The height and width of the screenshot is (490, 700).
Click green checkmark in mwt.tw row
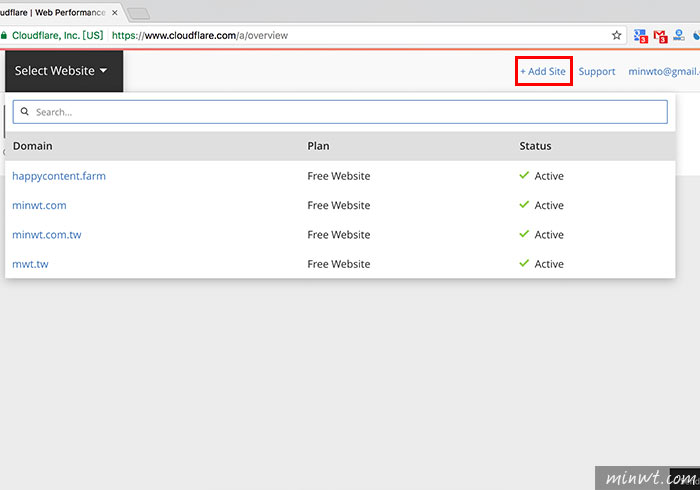pos(524,263)
